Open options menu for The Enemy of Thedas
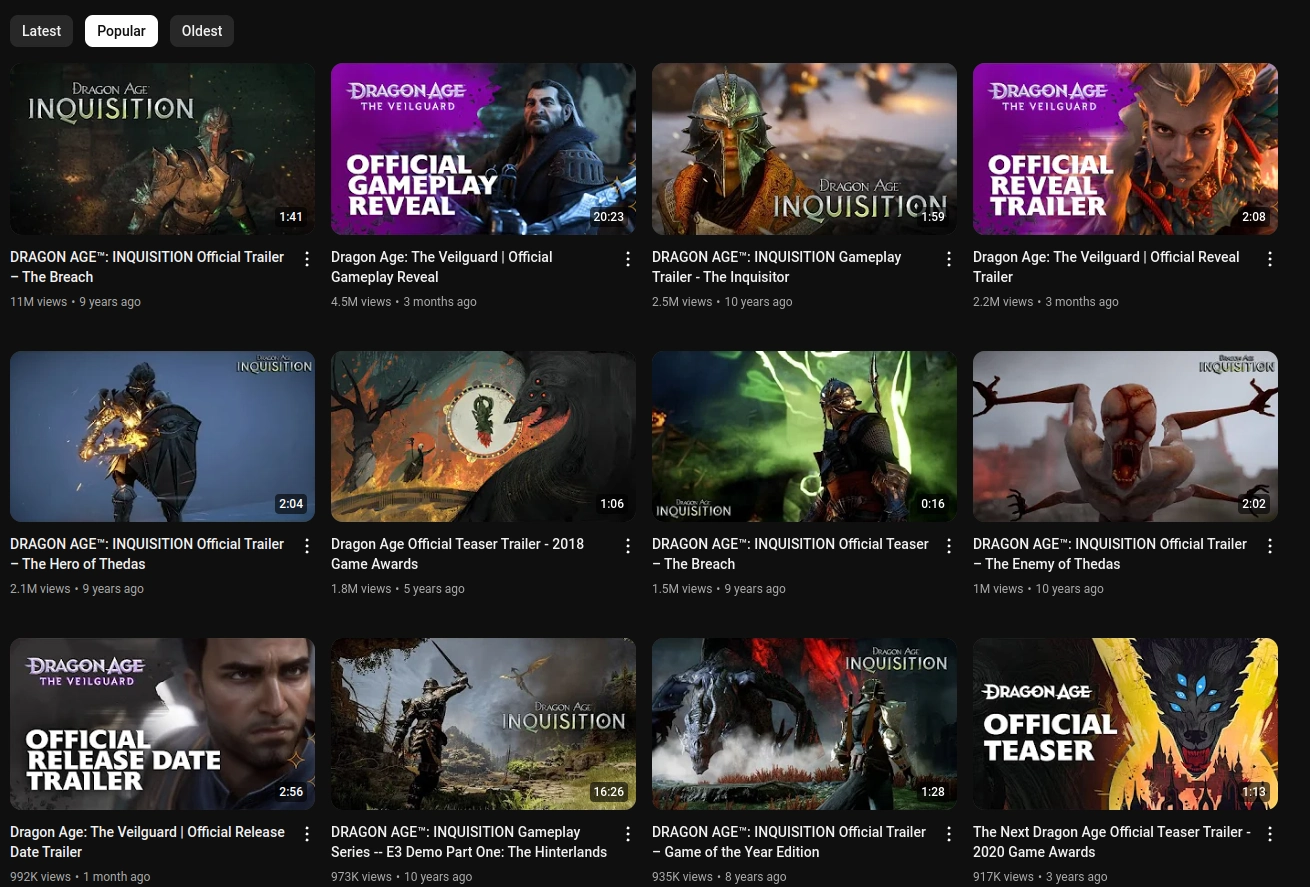The height and width of the screenshot is (887, 1310). pos(1270,546)
